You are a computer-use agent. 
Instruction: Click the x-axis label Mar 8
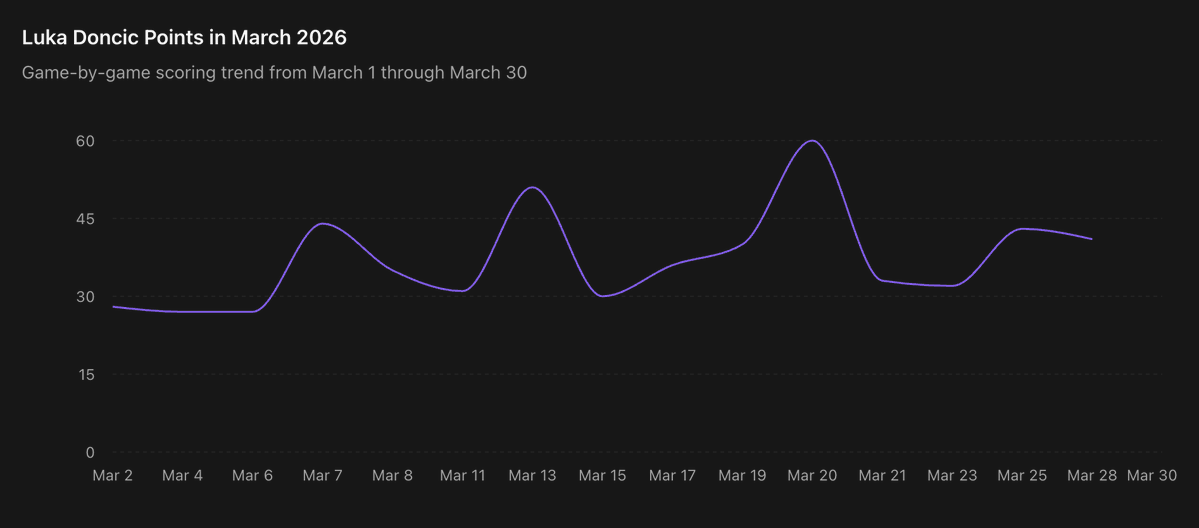(x=392, y=476)
